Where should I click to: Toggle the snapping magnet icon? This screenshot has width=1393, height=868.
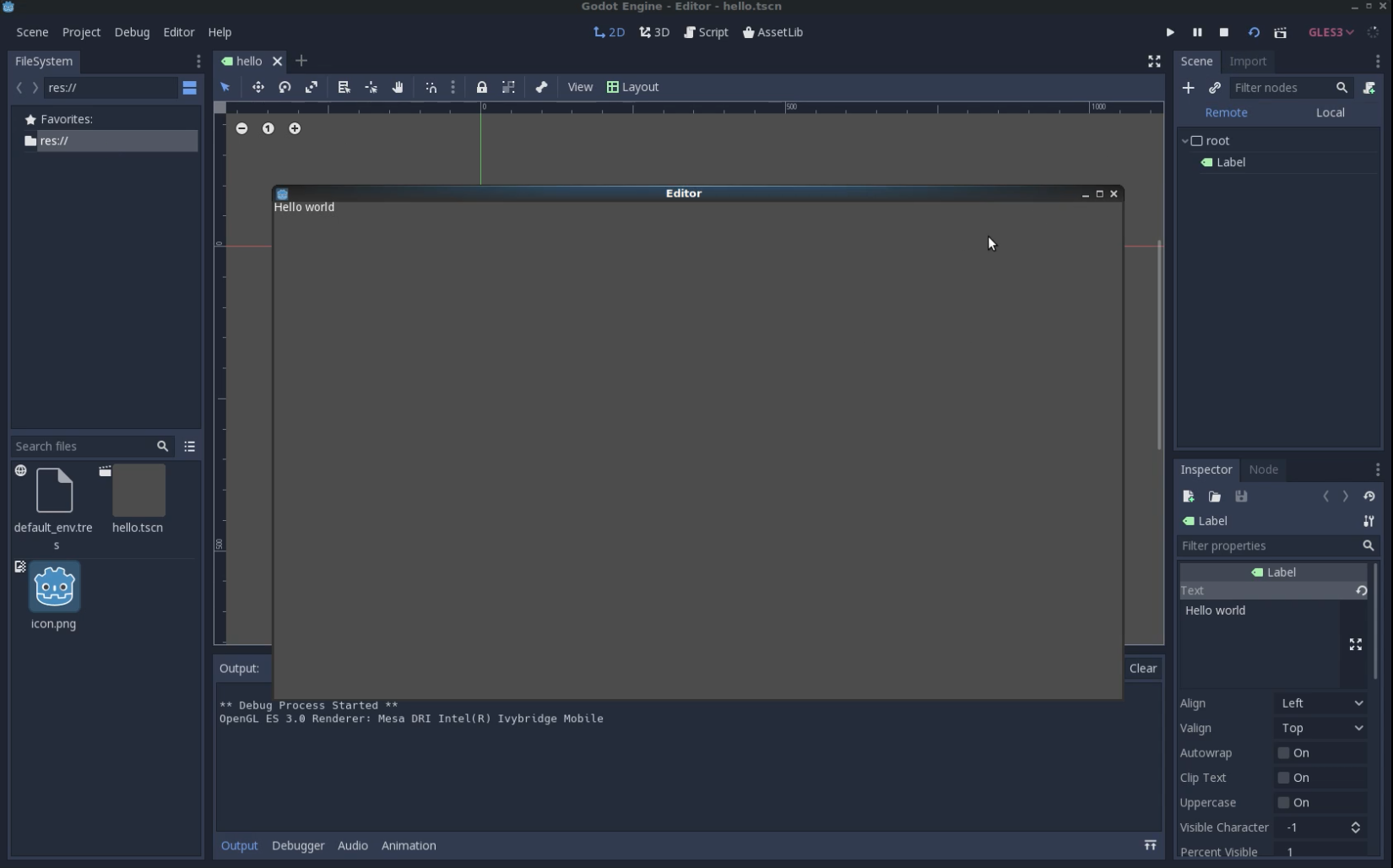click(431, 87)
